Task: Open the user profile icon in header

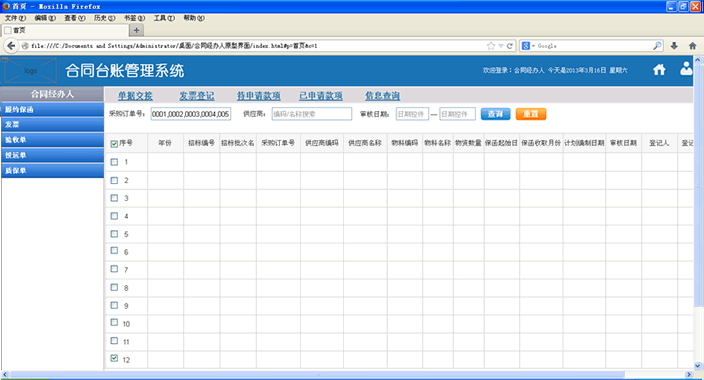Action: tap(686, 68)
